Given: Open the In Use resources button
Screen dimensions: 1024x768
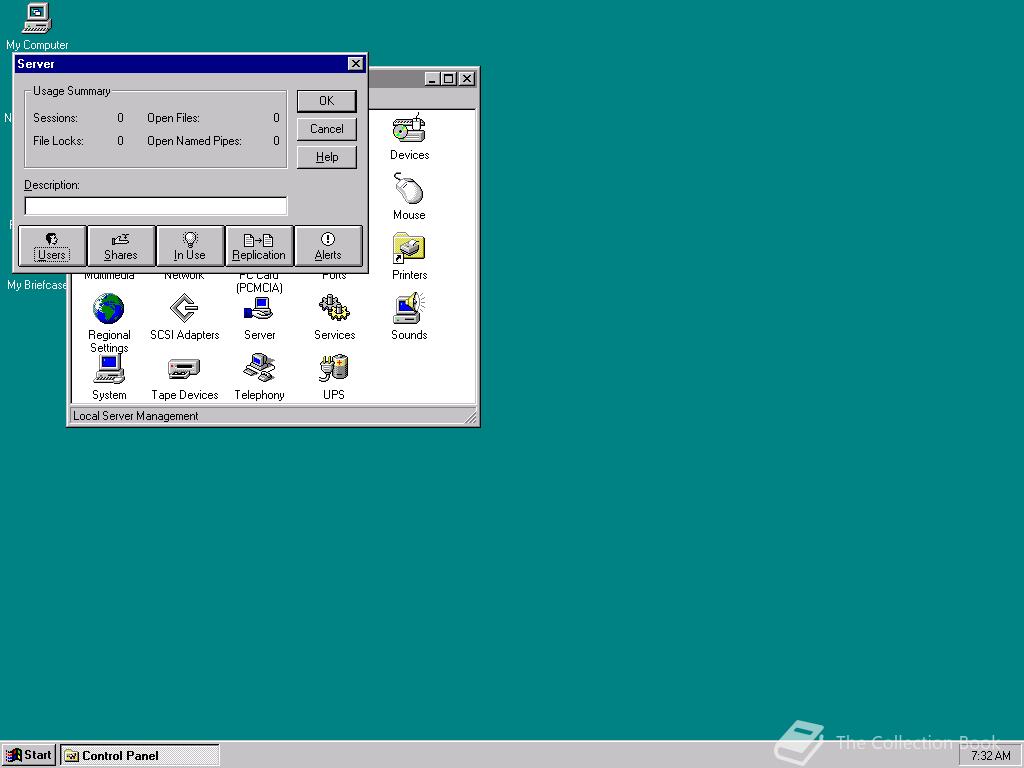Looking at the screenshot, I should [x=190, y=246].
